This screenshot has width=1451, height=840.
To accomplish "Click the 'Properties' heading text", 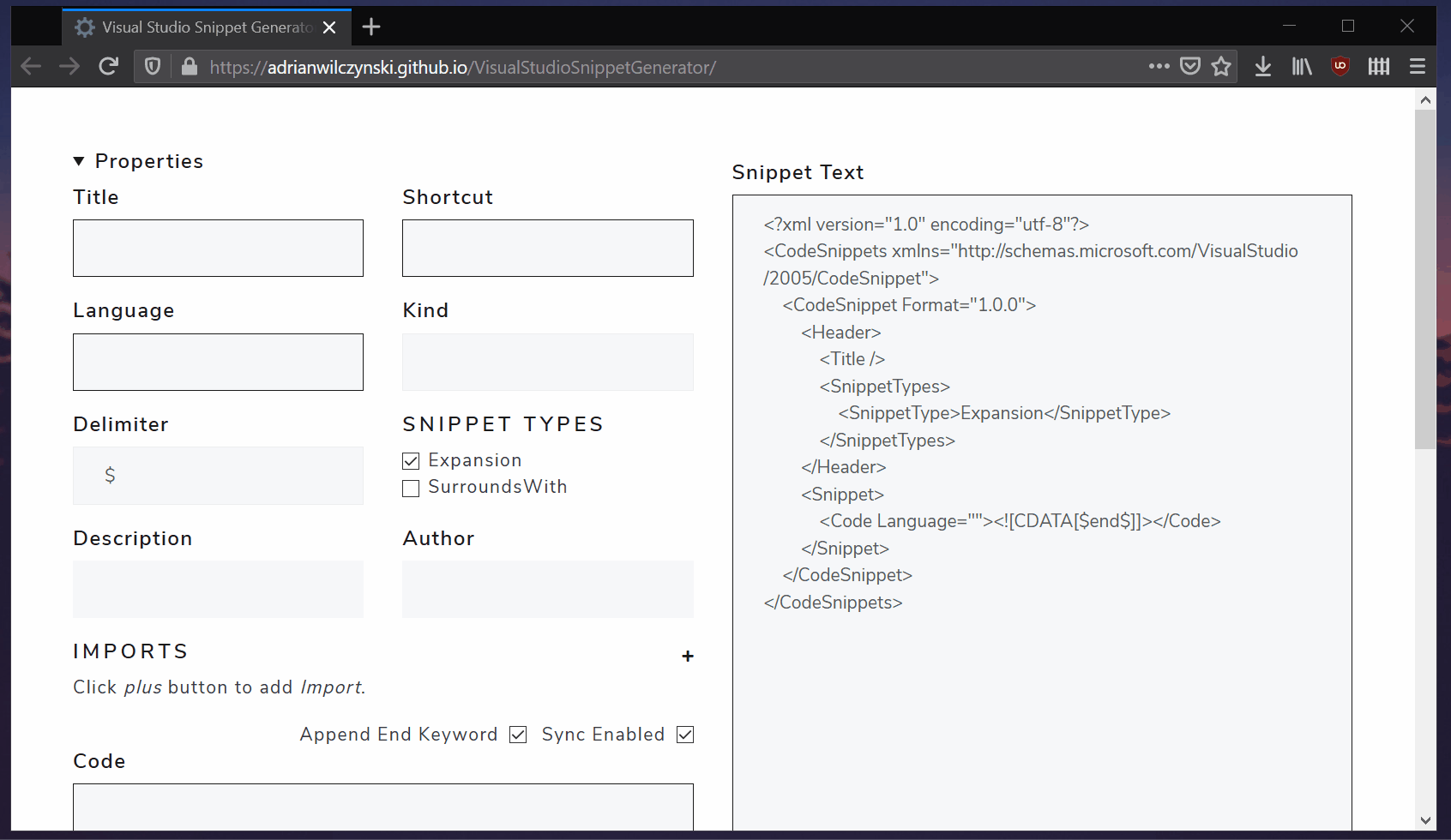I will 149,161.
